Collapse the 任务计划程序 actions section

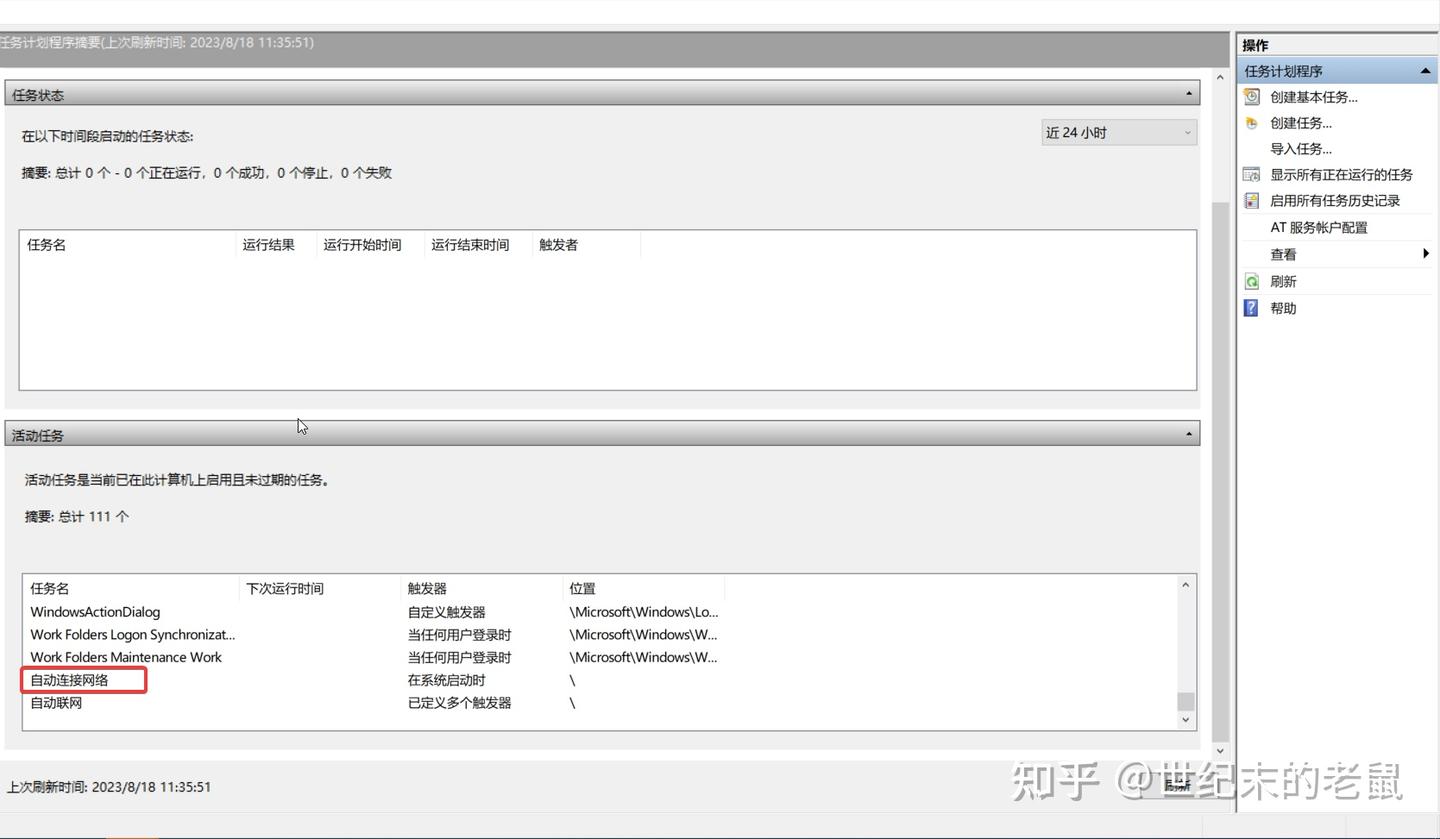coord(1425,70)
